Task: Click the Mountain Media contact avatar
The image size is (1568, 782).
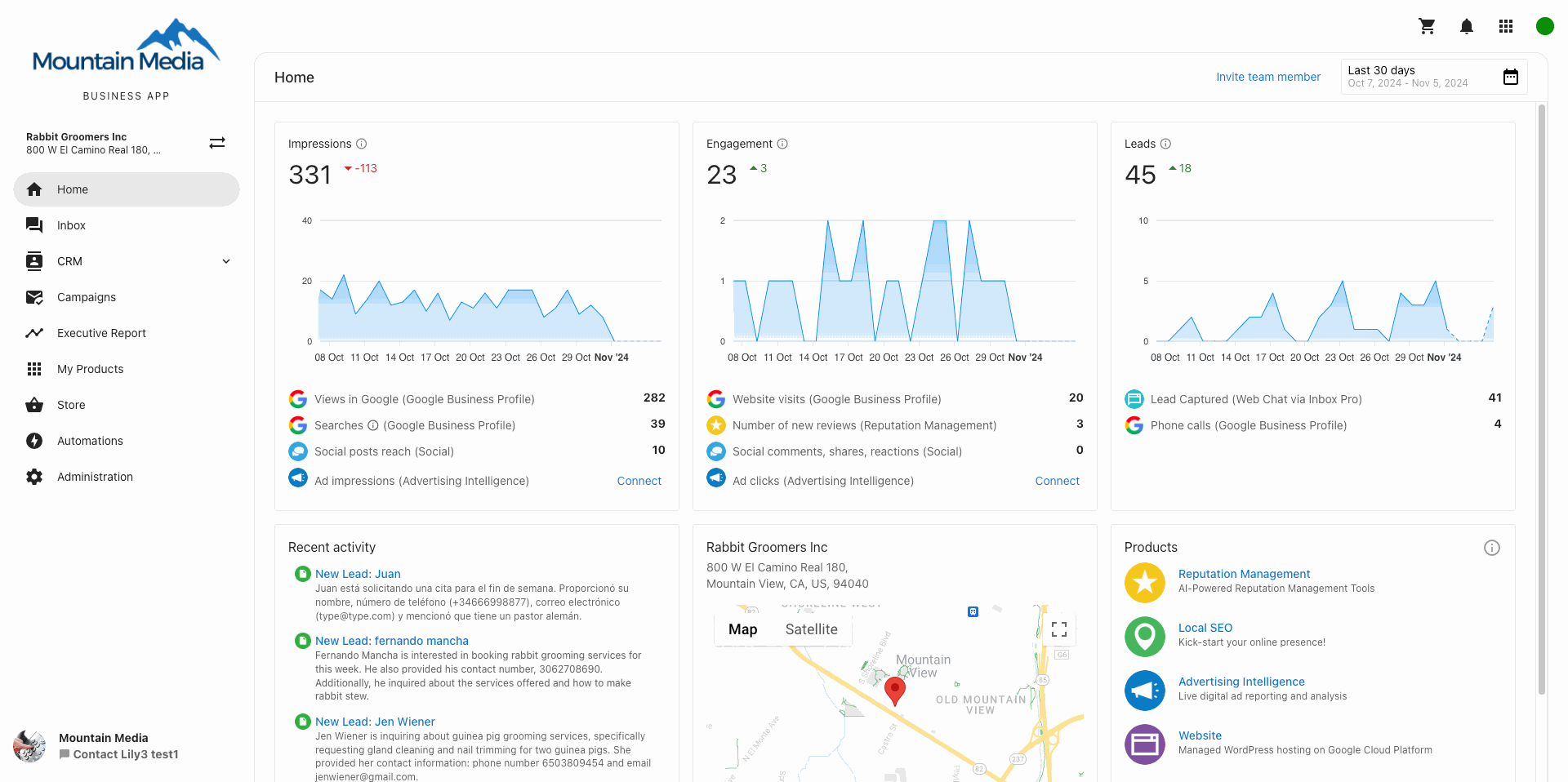Action: coord(29,746)
